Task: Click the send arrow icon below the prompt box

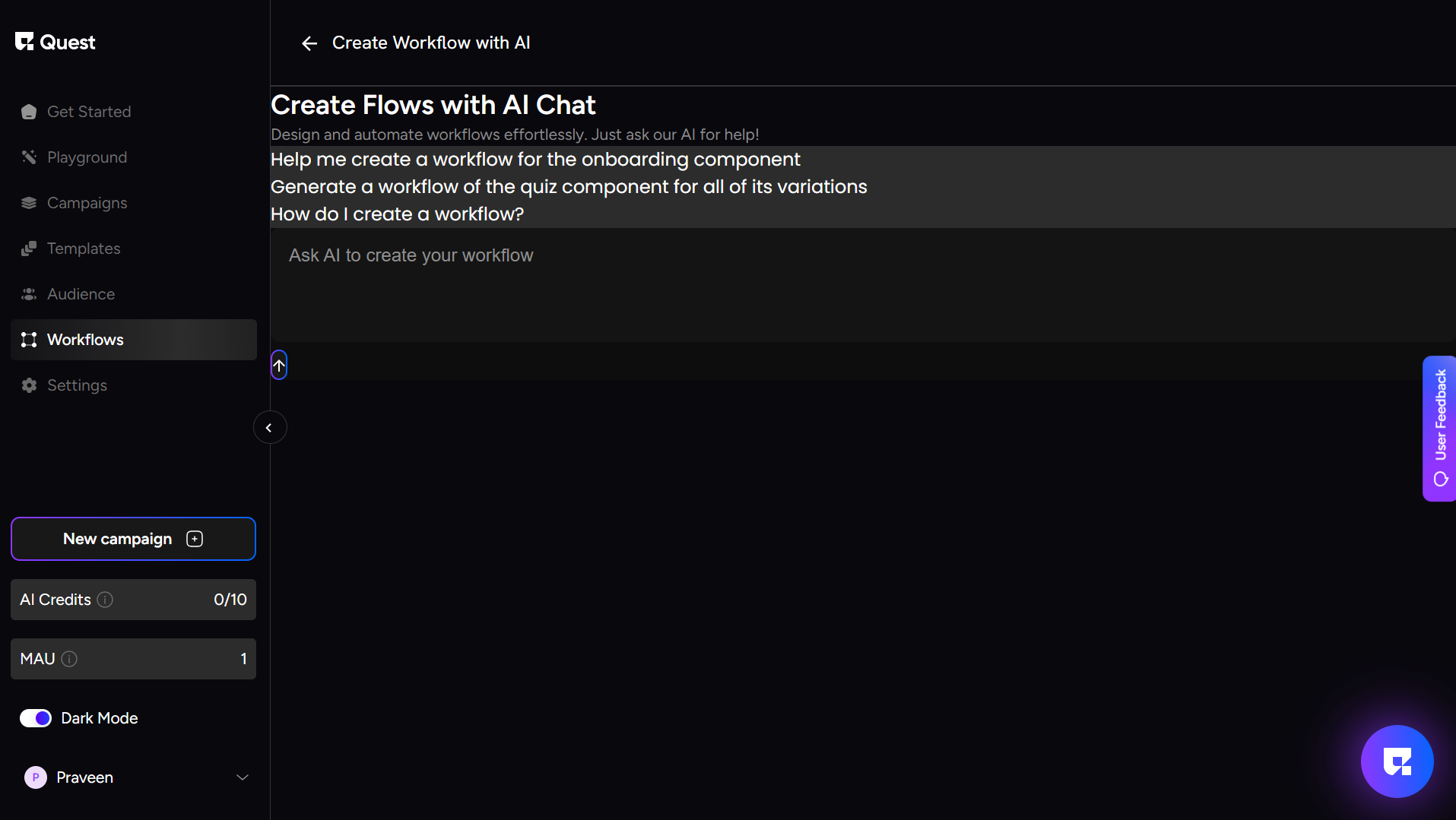Action: pos(279,366)
